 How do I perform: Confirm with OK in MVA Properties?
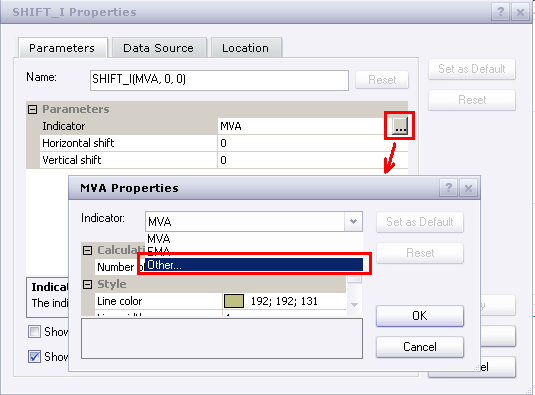[x=420, y=316]
